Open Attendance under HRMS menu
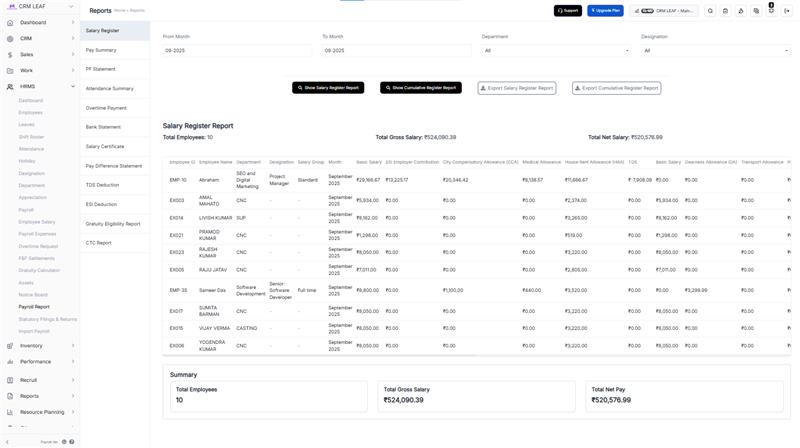The width and height of the screenshot is (800, 448). coord(31,149)
